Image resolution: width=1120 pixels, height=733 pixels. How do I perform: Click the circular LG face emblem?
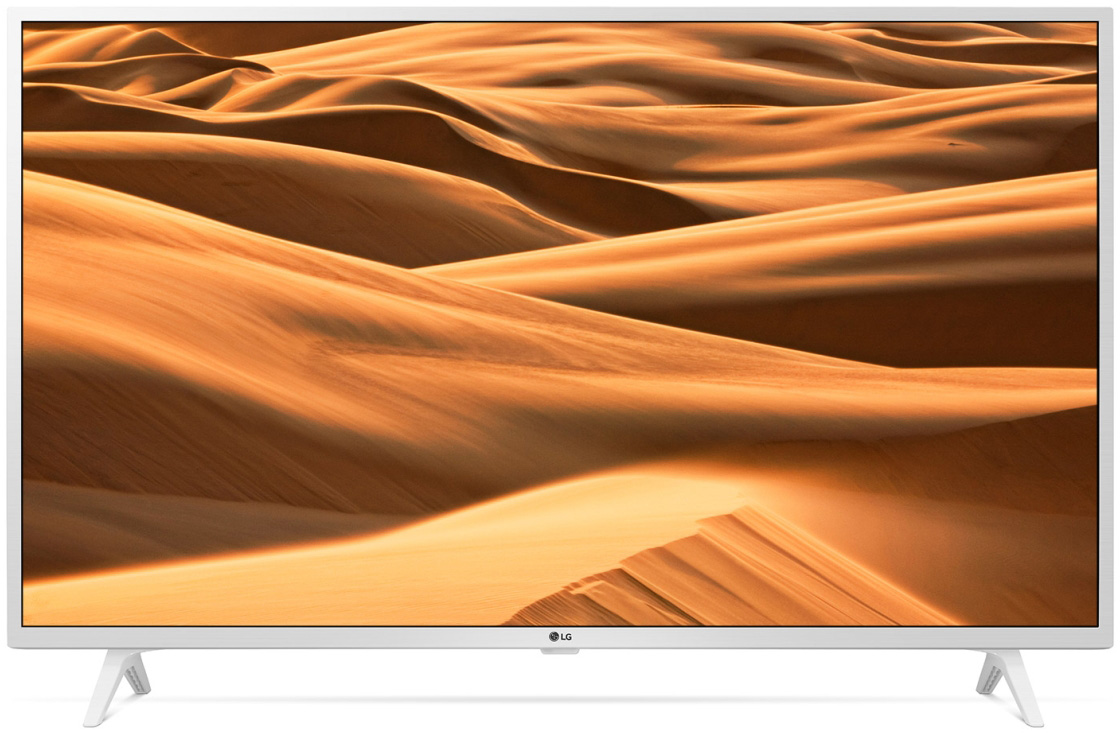point(552,636)
